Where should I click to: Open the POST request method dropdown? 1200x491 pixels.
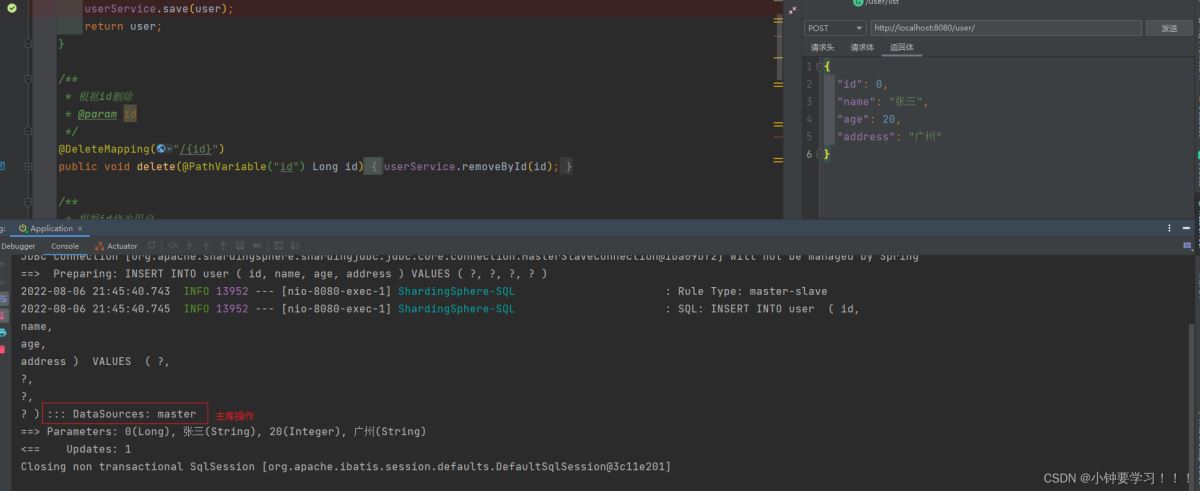(835, 28)
